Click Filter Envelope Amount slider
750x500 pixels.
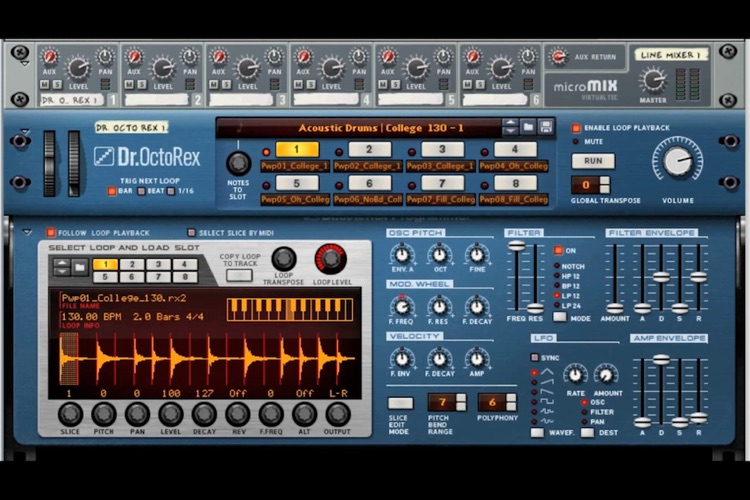click(615, 308)
